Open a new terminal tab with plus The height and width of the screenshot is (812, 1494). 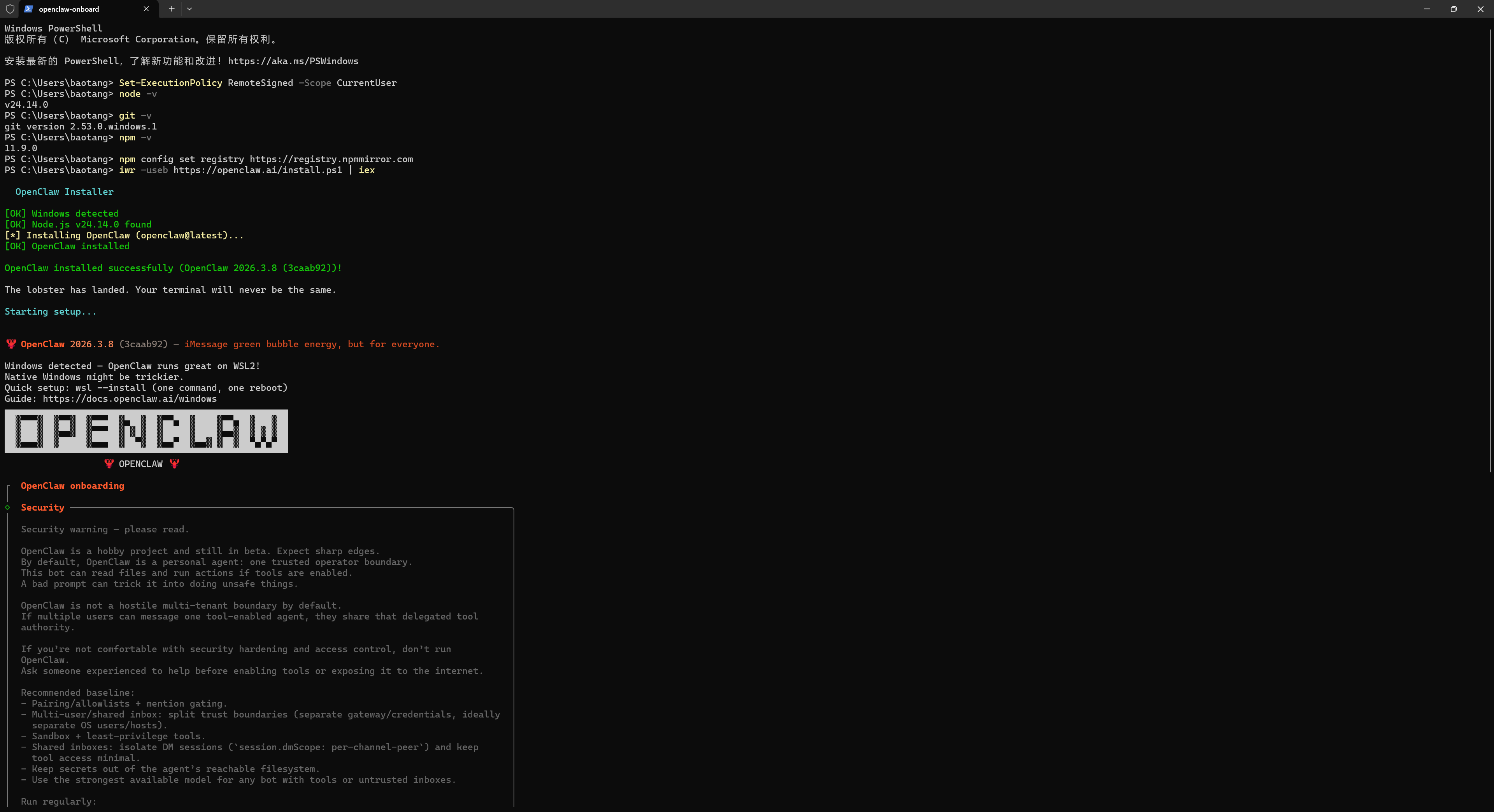[x=171, y=9]
